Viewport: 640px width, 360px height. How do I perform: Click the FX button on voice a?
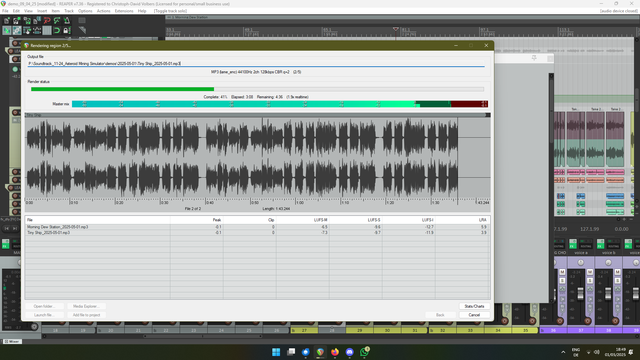[x=573, y=244]
